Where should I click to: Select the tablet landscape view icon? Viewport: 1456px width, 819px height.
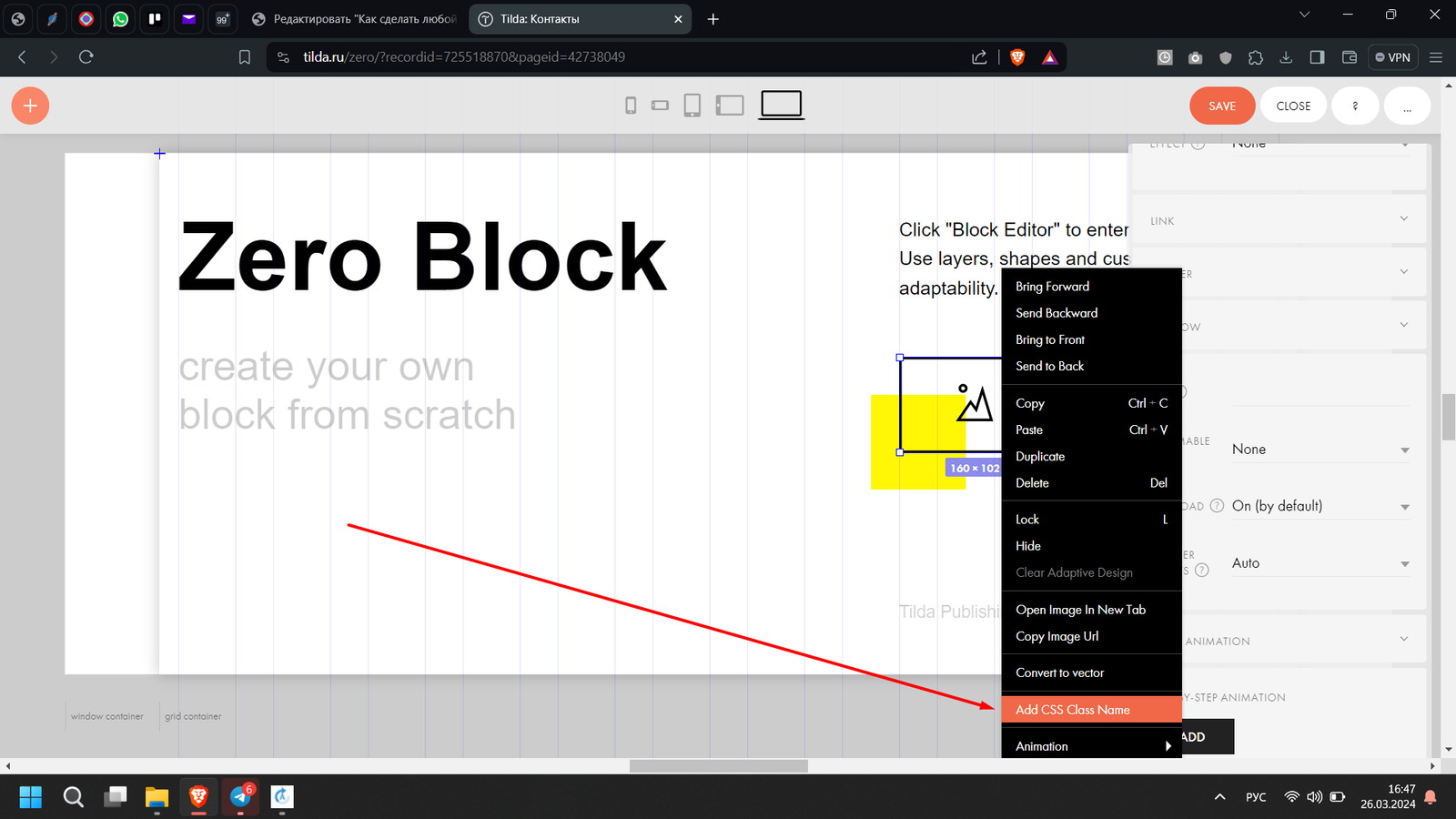730,106
